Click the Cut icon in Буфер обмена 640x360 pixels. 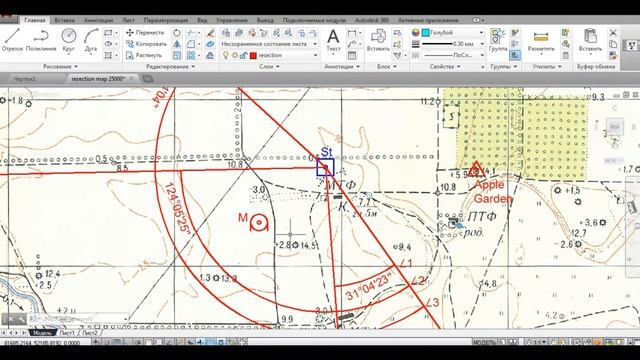(613, 33)
